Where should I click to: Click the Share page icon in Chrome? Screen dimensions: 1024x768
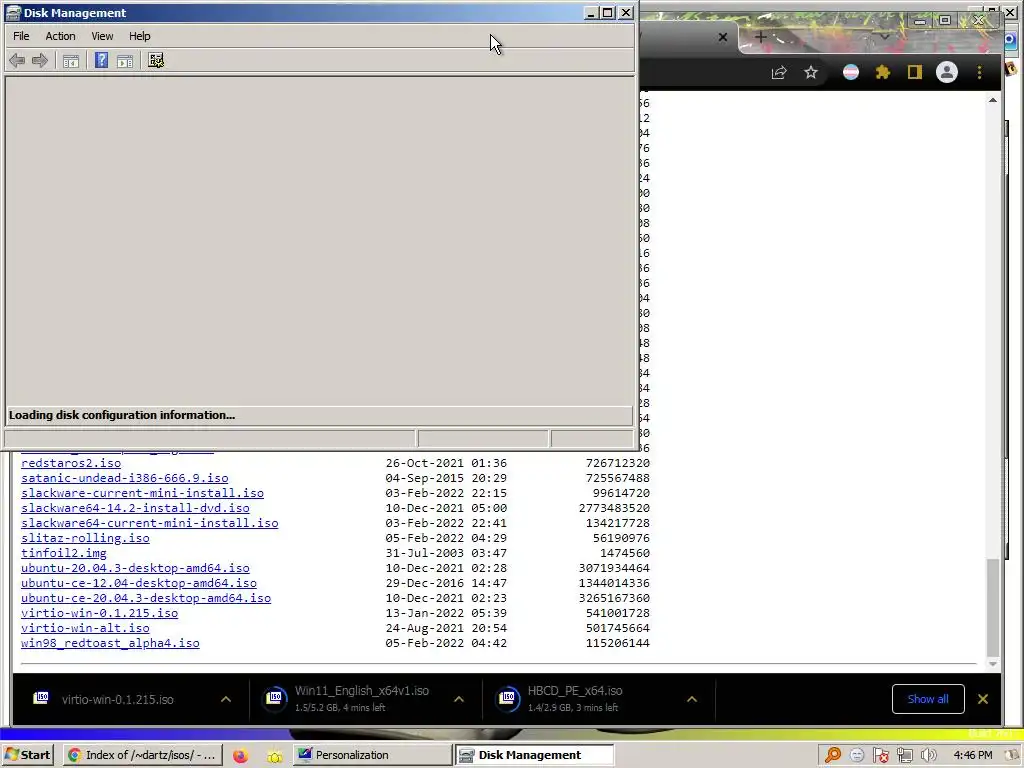coord(778,72)
